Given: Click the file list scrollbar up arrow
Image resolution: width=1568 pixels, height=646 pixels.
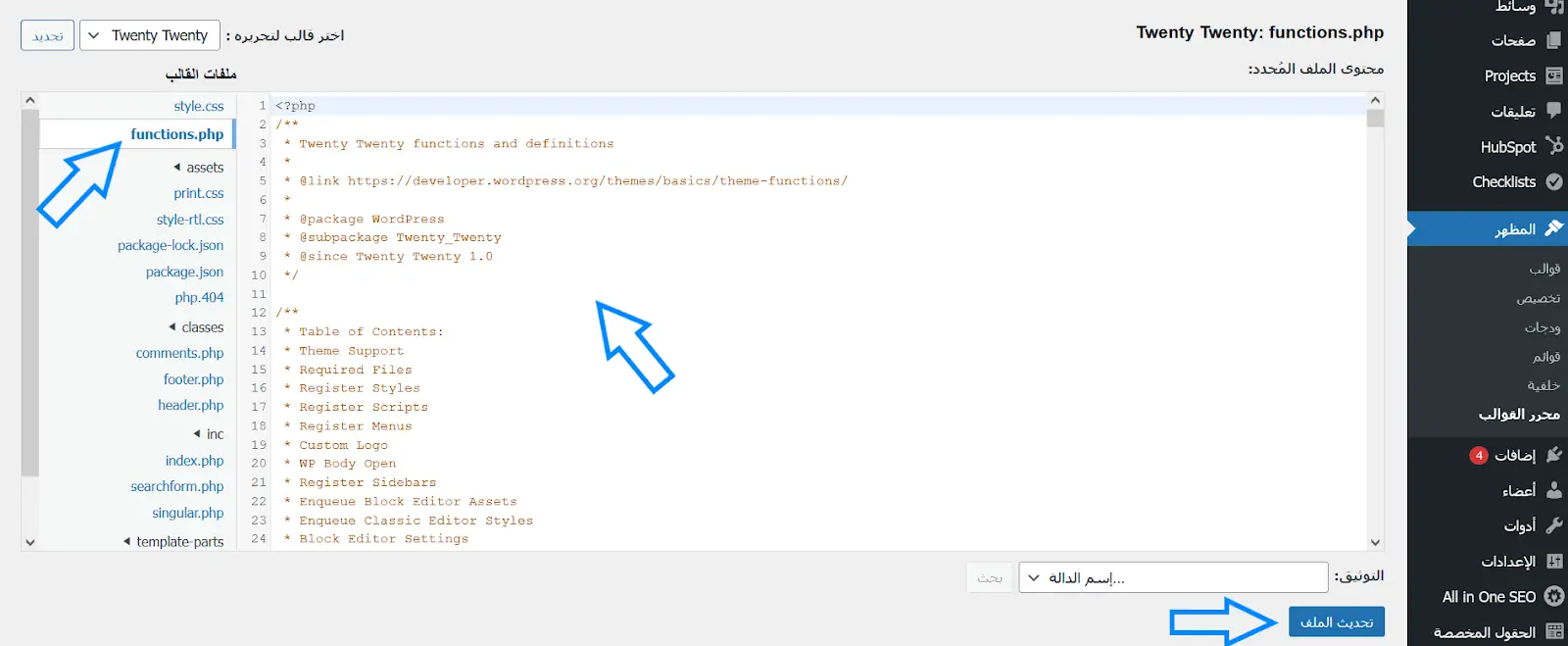Looking at the screenshot, I should (x=29, y=100).
